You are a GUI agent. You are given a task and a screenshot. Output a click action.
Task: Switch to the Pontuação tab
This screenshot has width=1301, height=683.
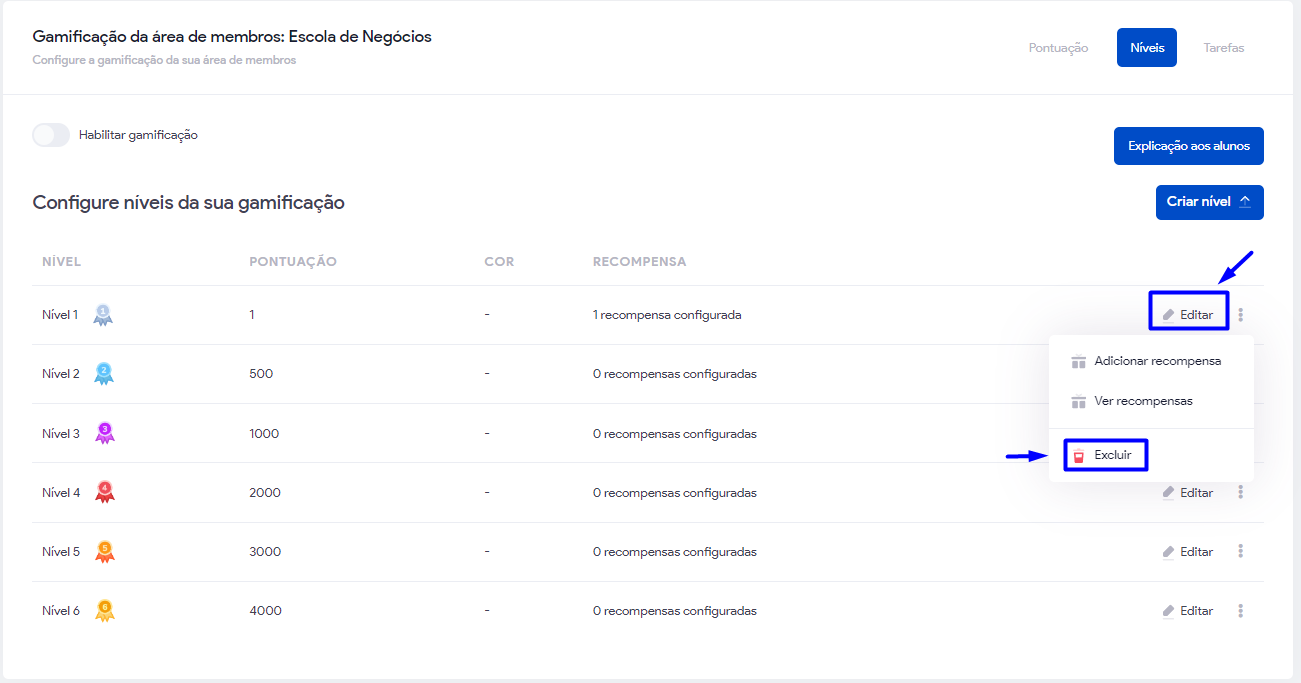coord(1058,48)
